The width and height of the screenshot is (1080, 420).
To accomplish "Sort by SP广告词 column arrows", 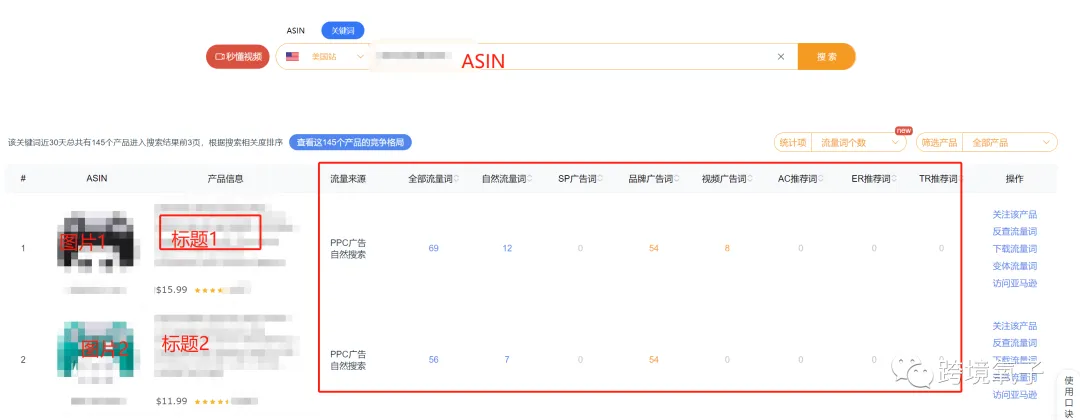I will tap(599, 179).
